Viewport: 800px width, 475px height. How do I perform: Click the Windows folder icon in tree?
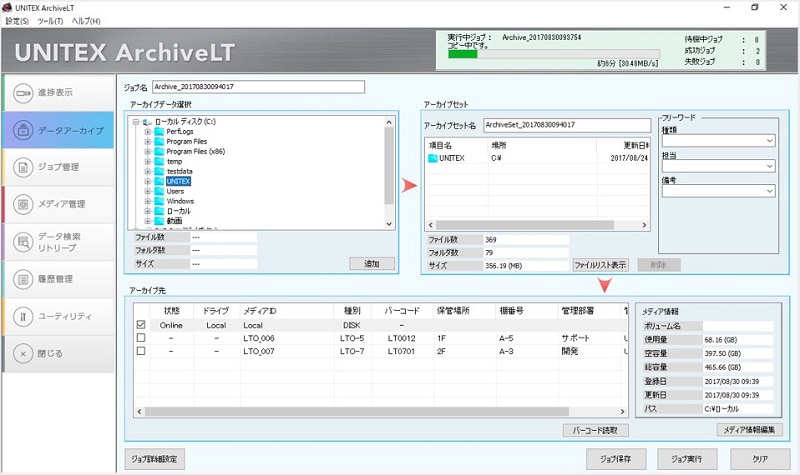coord(159,201)
